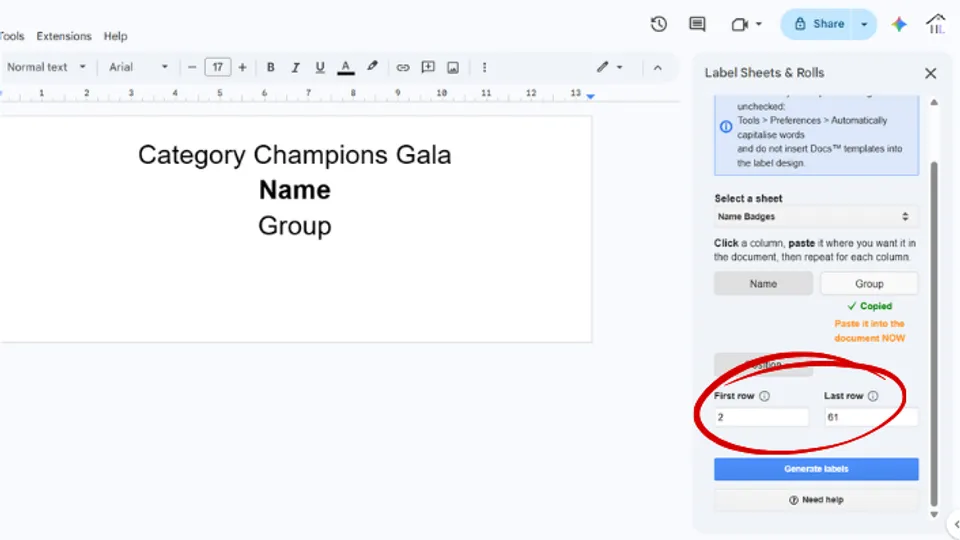This screenshot has width=960, height=540.
Task: Click the First row info icon
Action: (764, 396)
